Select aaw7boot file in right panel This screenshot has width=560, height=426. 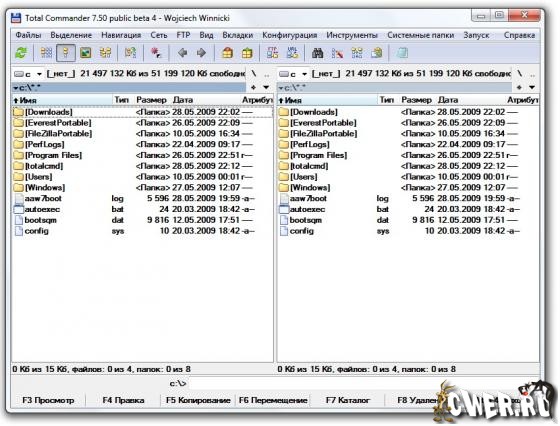[408, 199]
